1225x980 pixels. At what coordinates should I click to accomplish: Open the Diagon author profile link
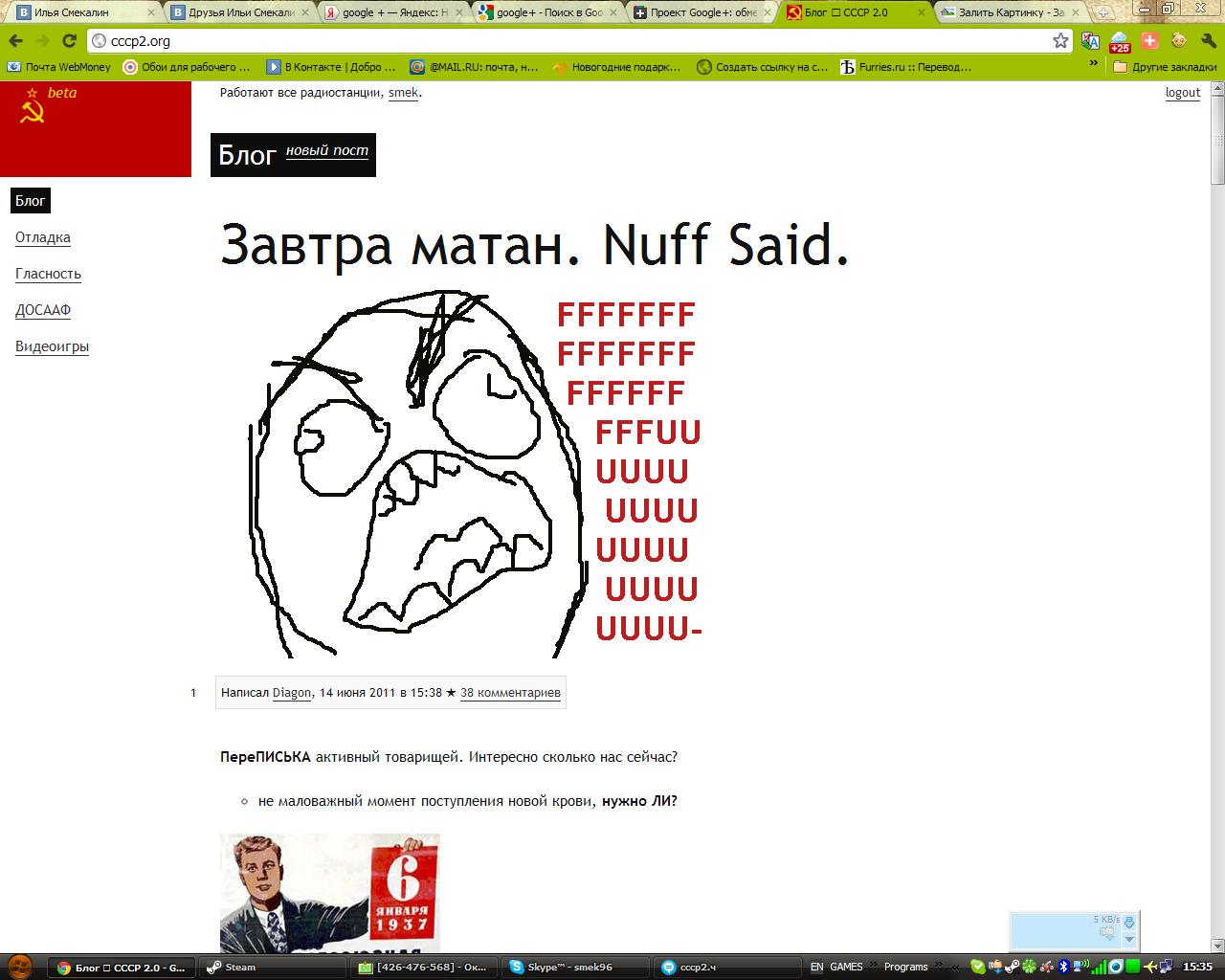[x=292, y=693]
